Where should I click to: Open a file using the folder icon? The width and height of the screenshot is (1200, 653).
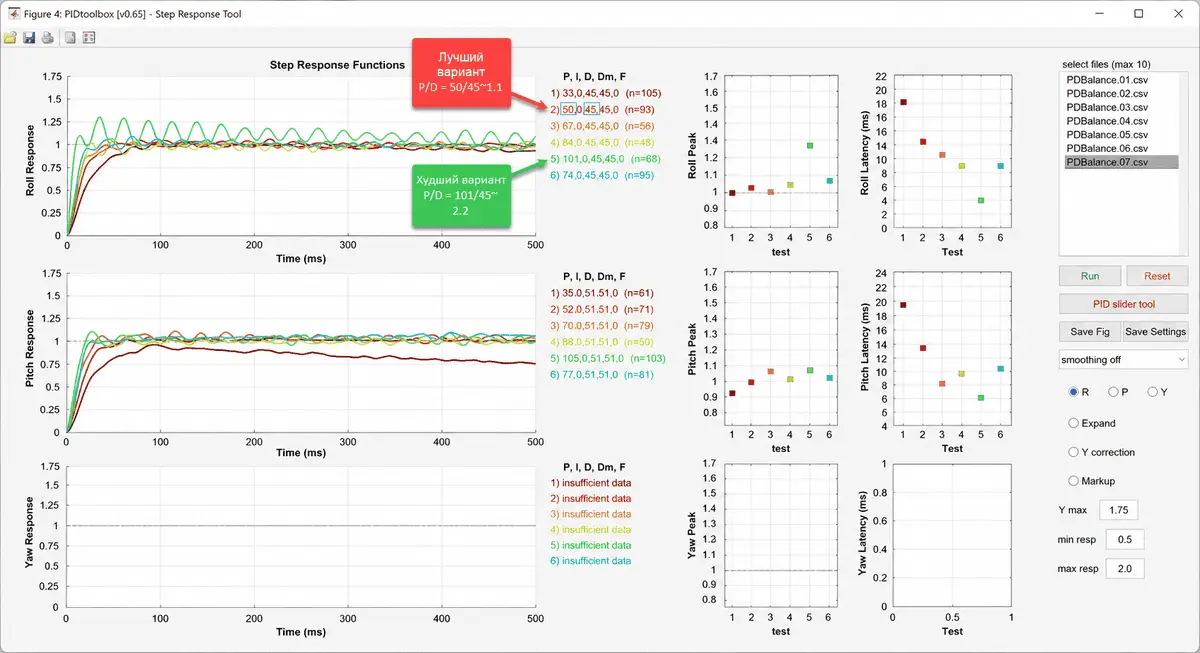point(10,38)
